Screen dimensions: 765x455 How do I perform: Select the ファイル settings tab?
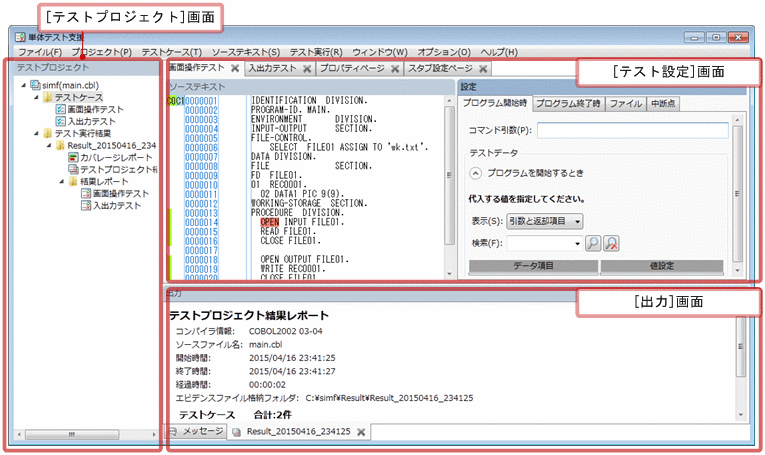click(x=626, y=103)
